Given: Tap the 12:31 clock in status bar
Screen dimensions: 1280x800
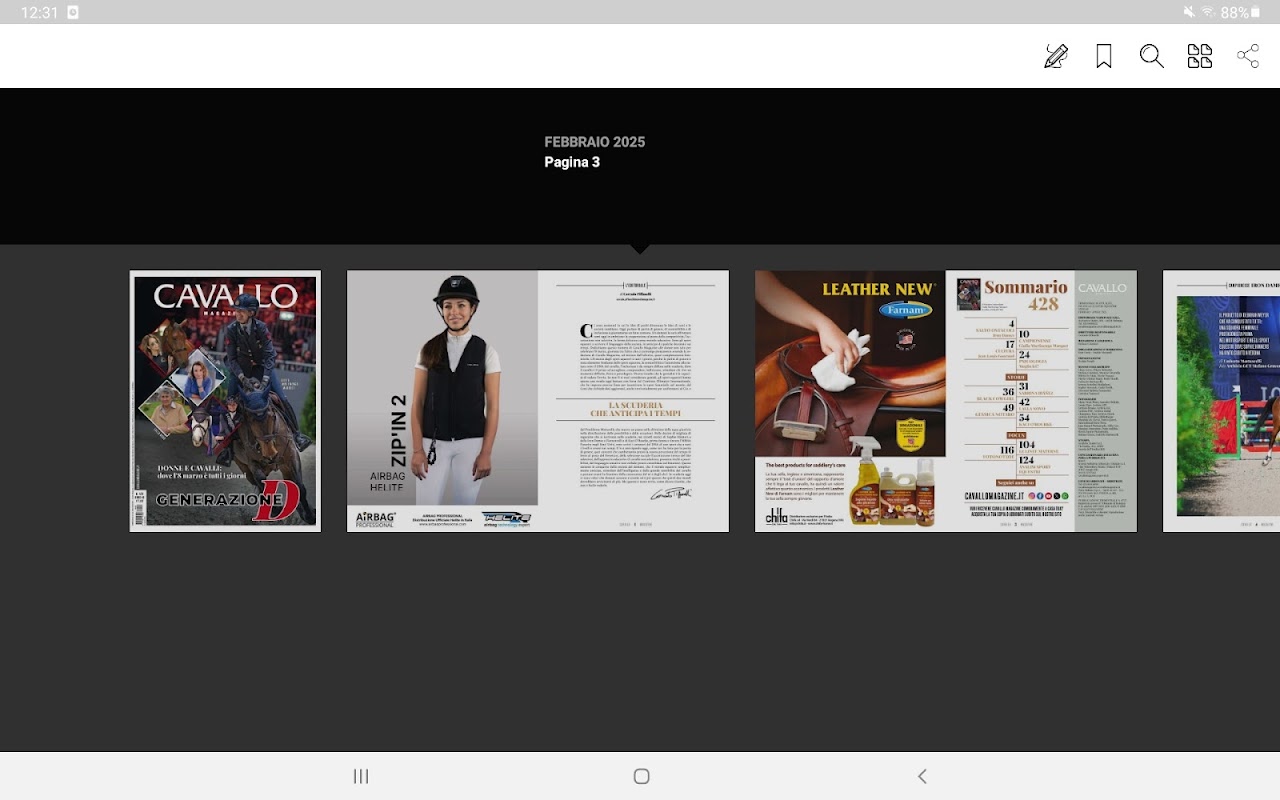Looking at the screenshot, I should click(39, 12).
